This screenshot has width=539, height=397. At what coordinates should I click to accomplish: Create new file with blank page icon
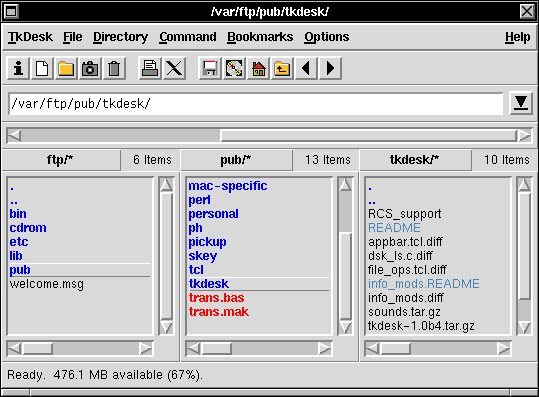point(42,68)
